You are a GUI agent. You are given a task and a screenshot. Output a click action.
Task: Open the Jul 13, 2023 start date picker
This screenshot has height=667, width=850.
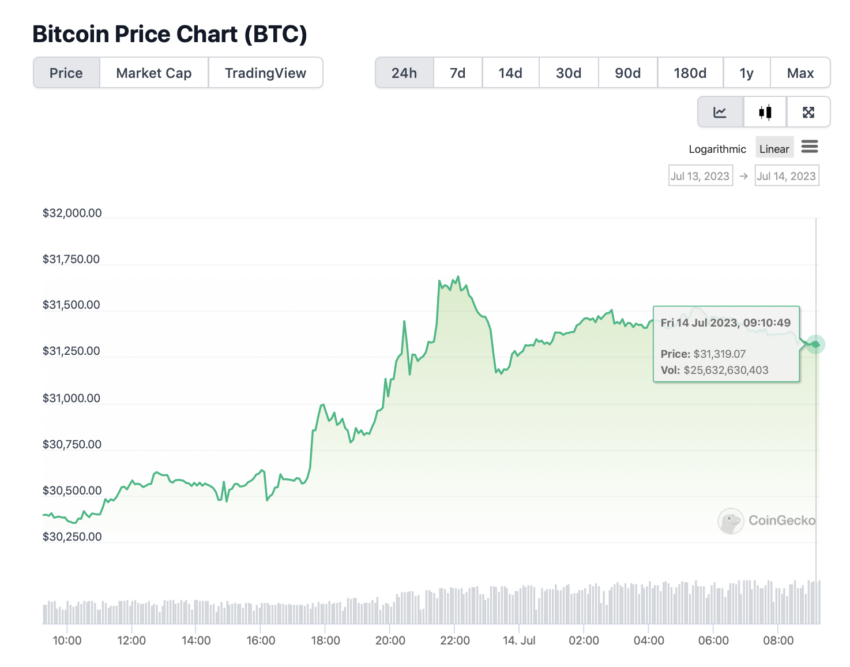pyautogui.click(x=700, y=176)
